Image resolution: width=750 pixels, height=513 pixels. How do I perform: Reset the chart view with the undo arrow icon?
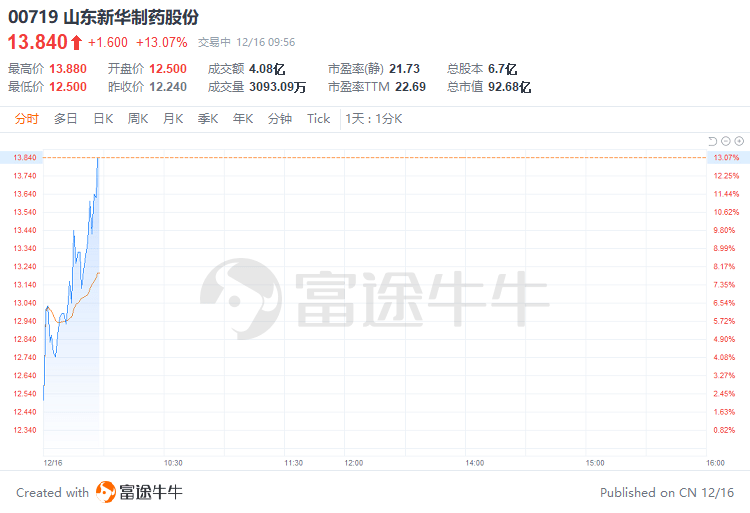point(712,141)
